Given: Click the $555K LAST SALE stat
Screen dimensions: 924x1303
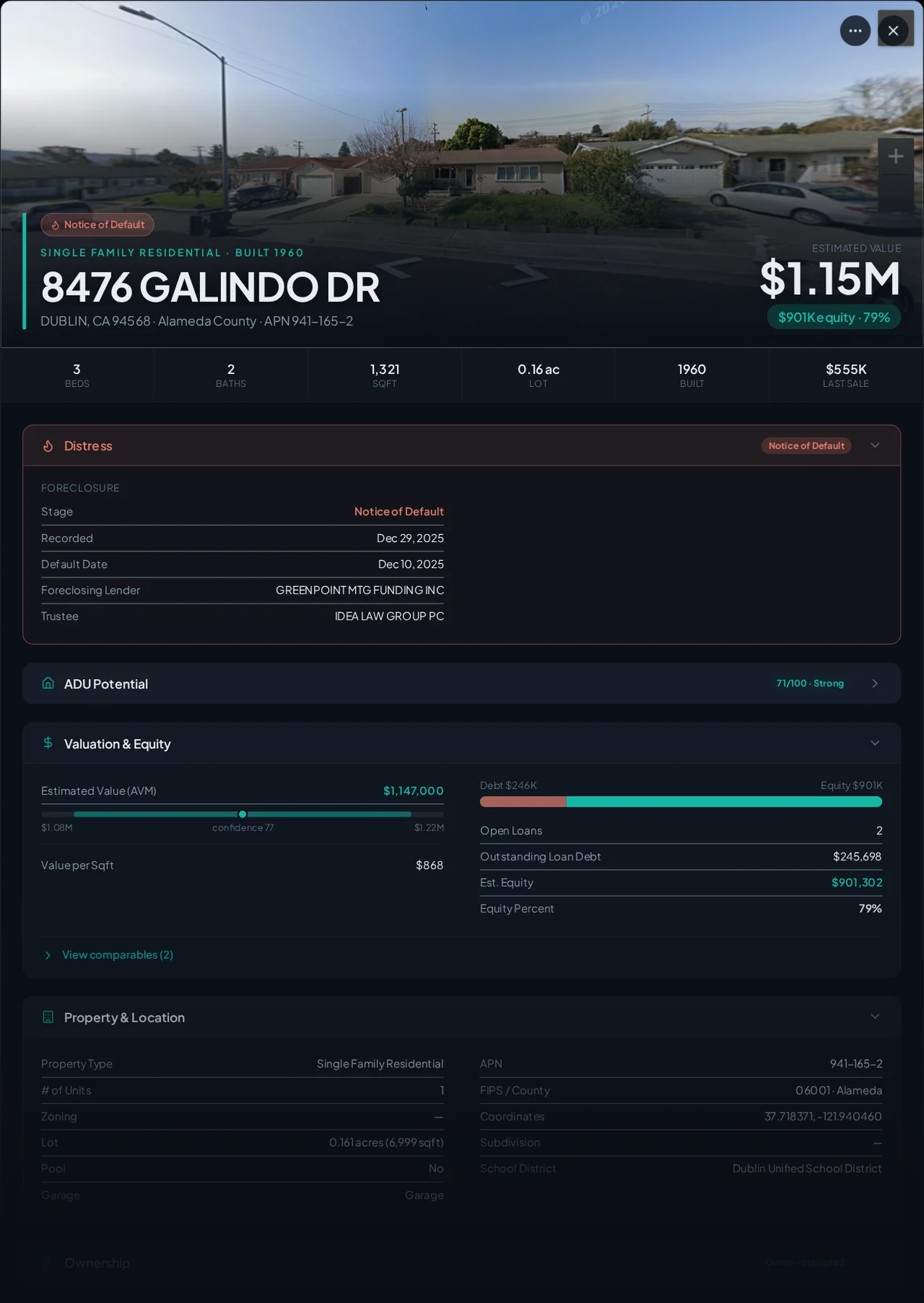Looking at the screenshot, I should [846, 375].
